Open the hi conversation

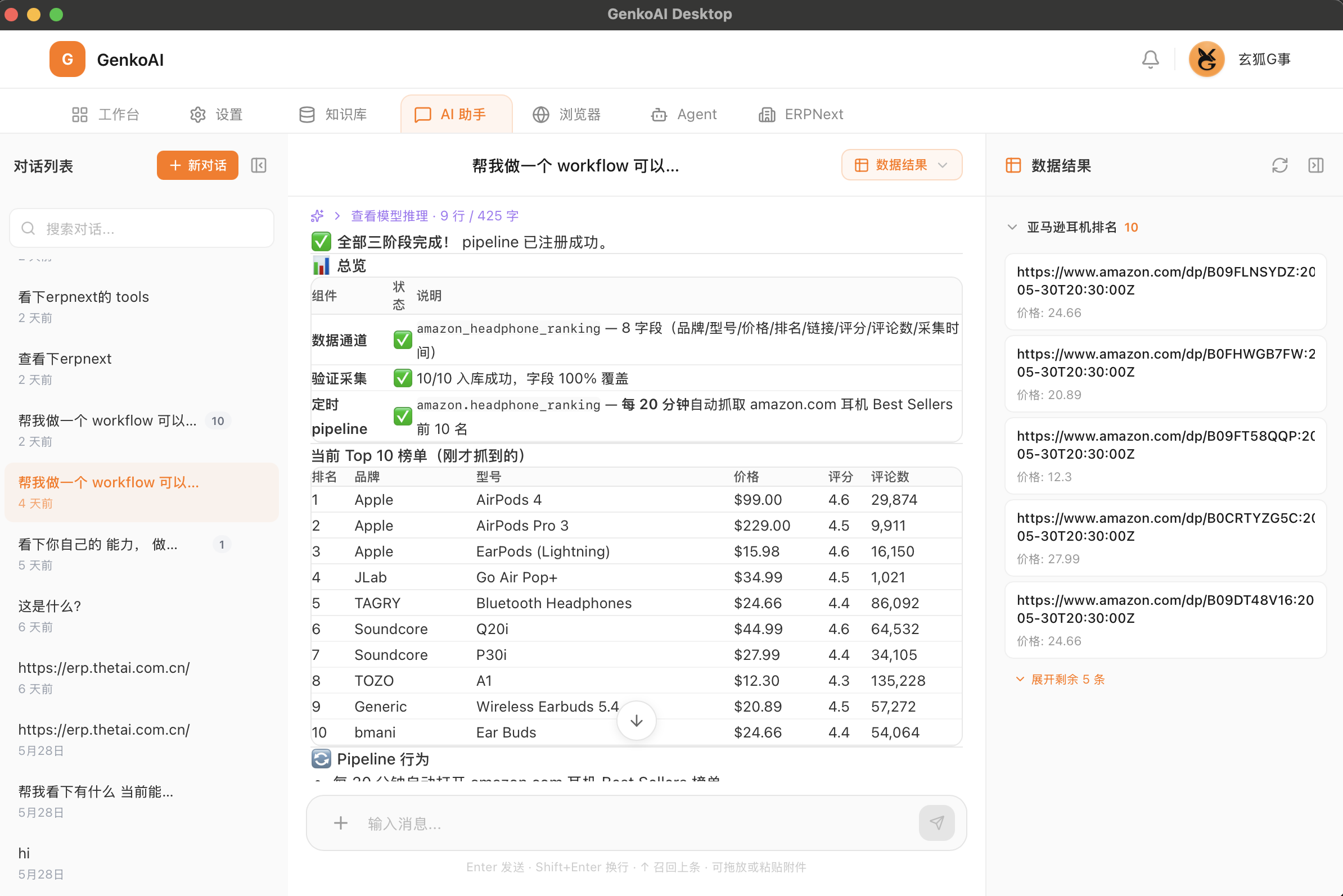[x=142, y=862]
